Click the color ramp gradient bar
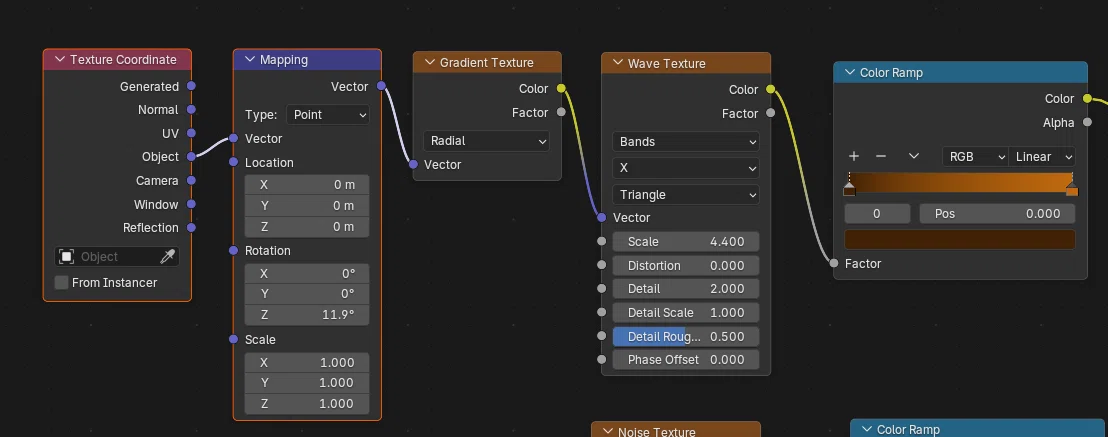This screenshot has height=437, width=1108. [x=960, y=182]
